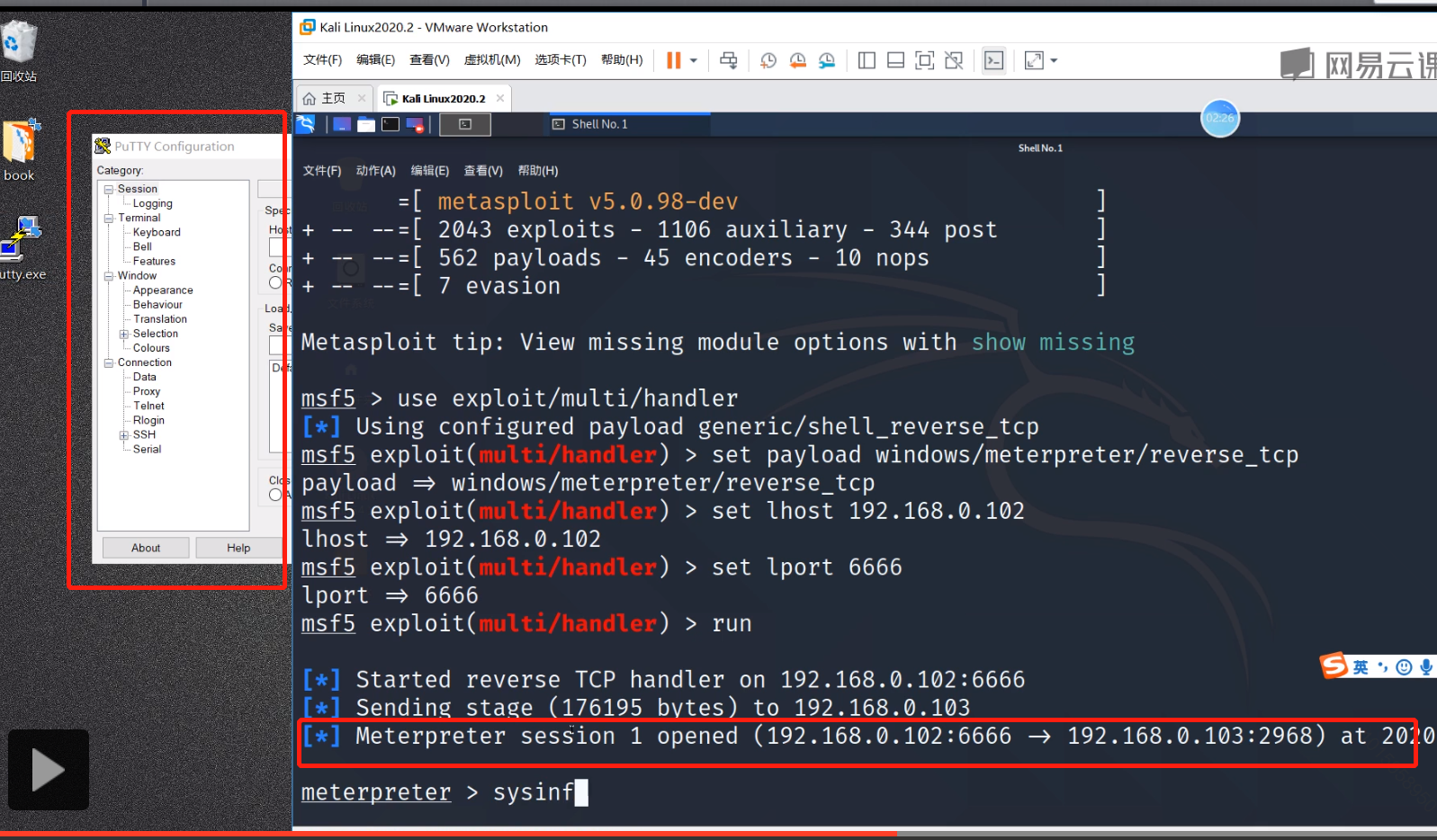1437x840 pixels.
Task: Select Features in PuTTY category tree
Action: coord(154,261)
